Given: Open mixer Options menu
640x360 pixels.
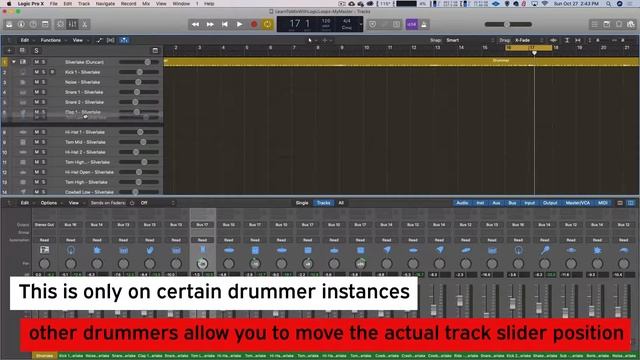Looking at the screenshot, I should [x=49, y=203].
